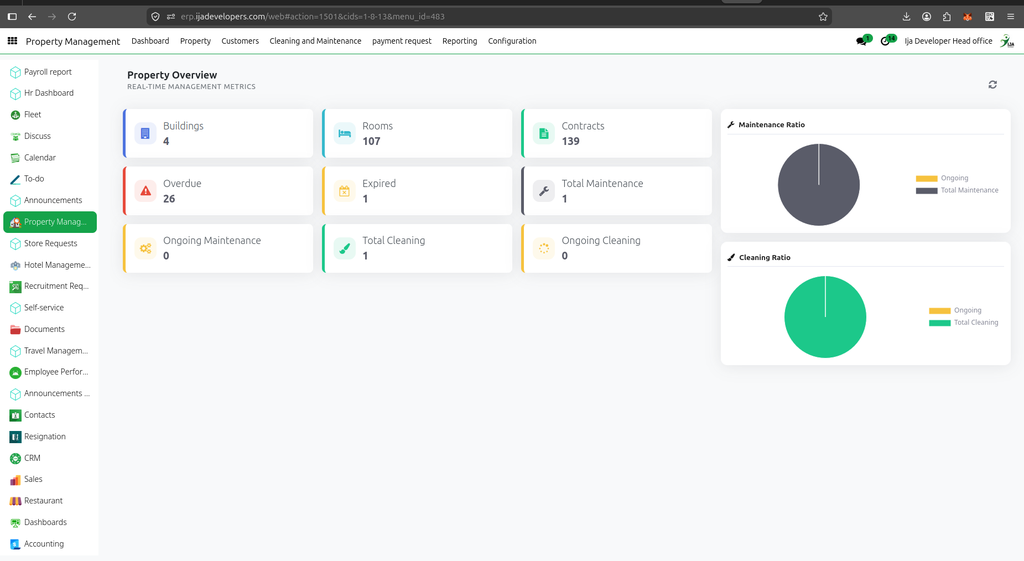Open Employee Performance in sidebar

[50, 372]
